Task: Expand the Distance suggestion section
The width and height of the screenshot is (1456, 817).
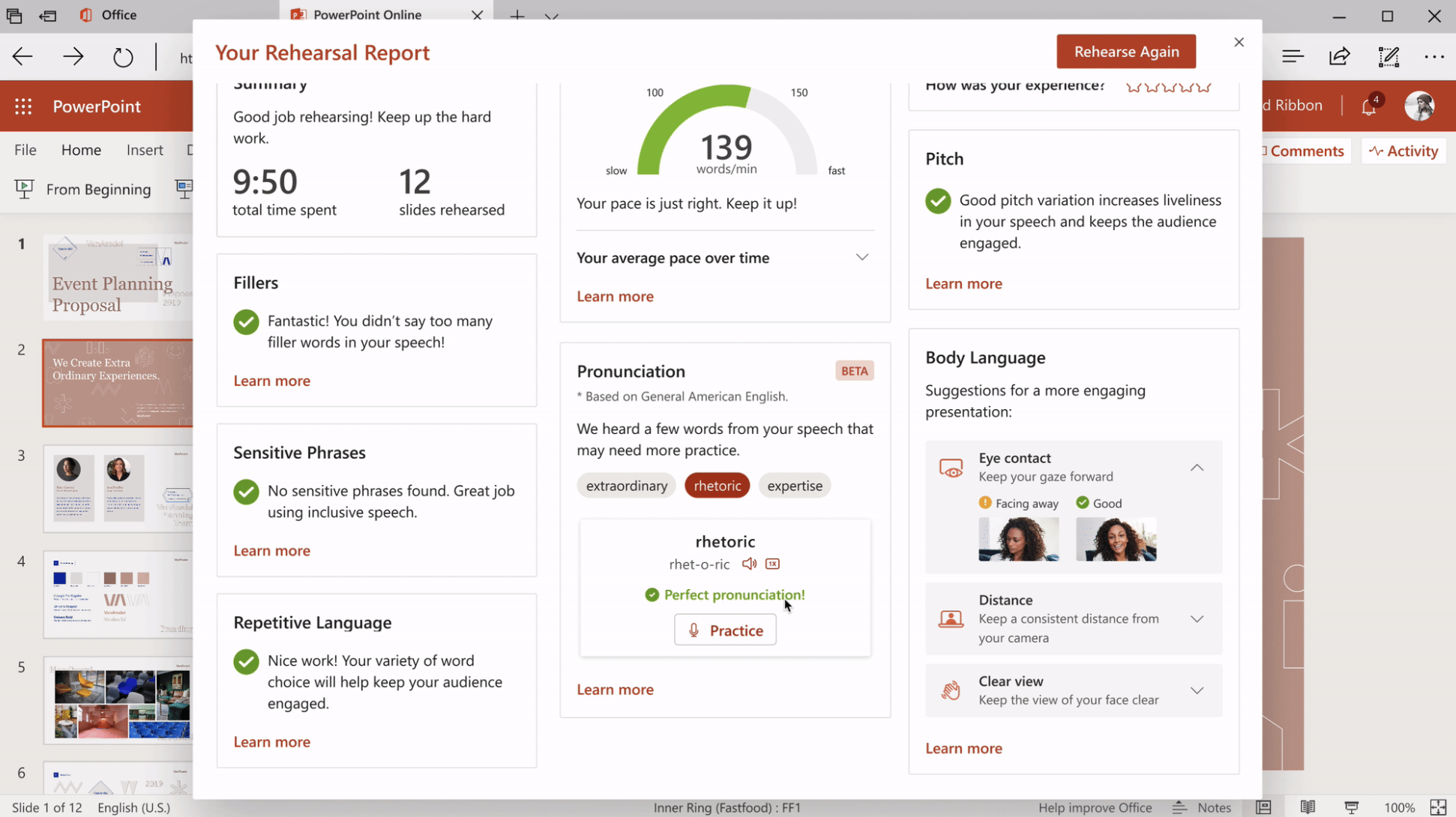Action: pos(1197,619)
